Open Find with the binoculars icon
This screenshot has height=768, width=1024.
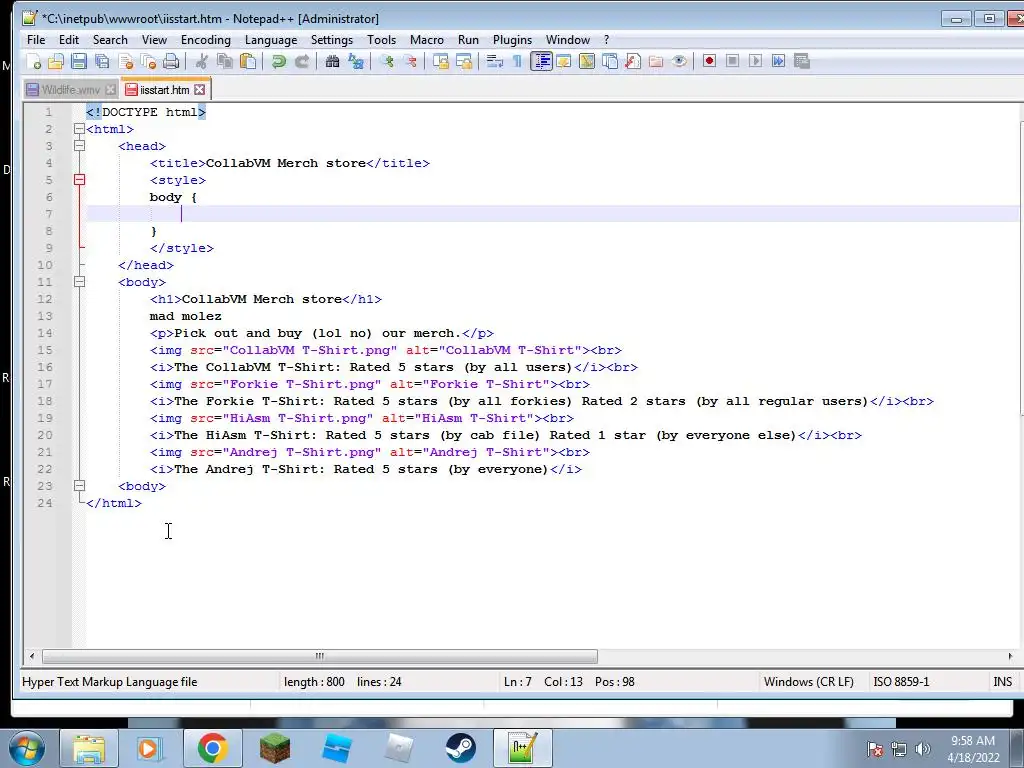pos(332,61)
